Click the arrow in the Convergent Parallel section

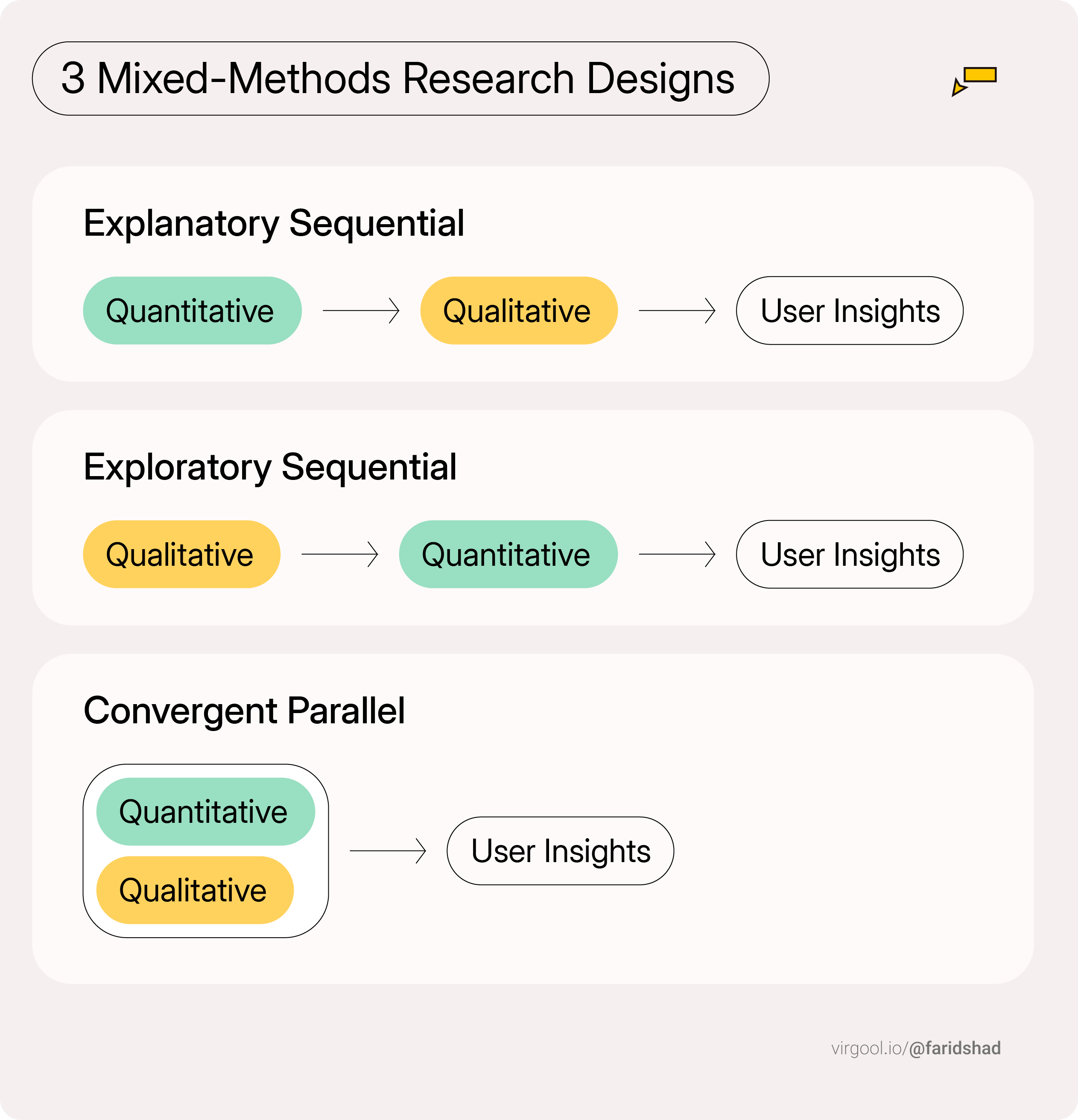tap(388, 851)
